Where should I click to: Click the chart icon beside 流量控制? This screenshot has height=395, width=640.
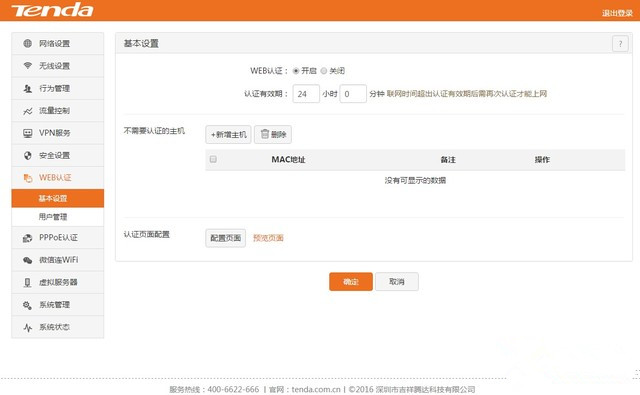tap(27, 111)
